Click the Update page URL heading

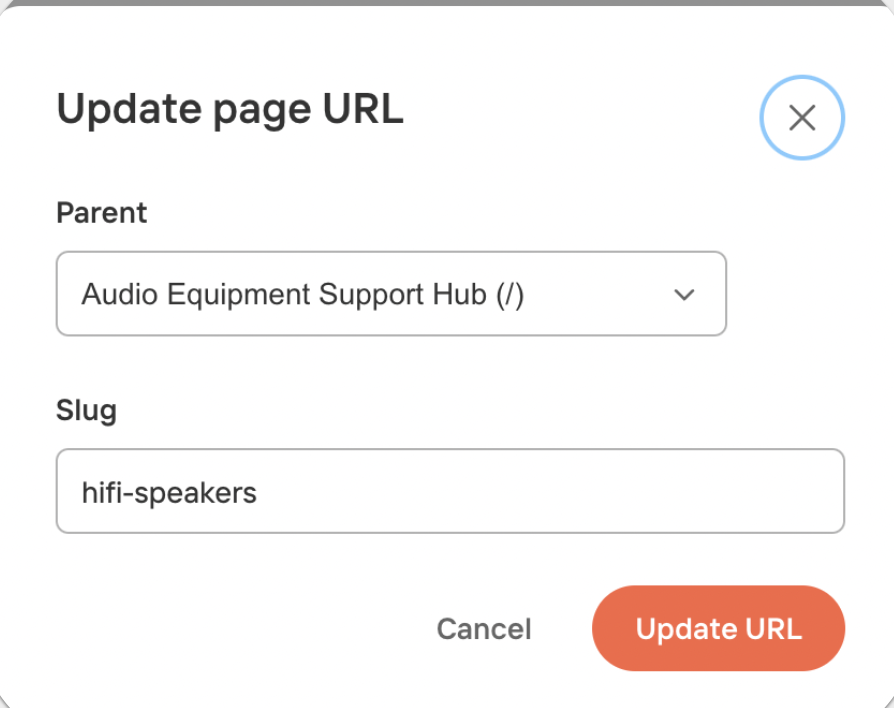click(x=230, y=109)
